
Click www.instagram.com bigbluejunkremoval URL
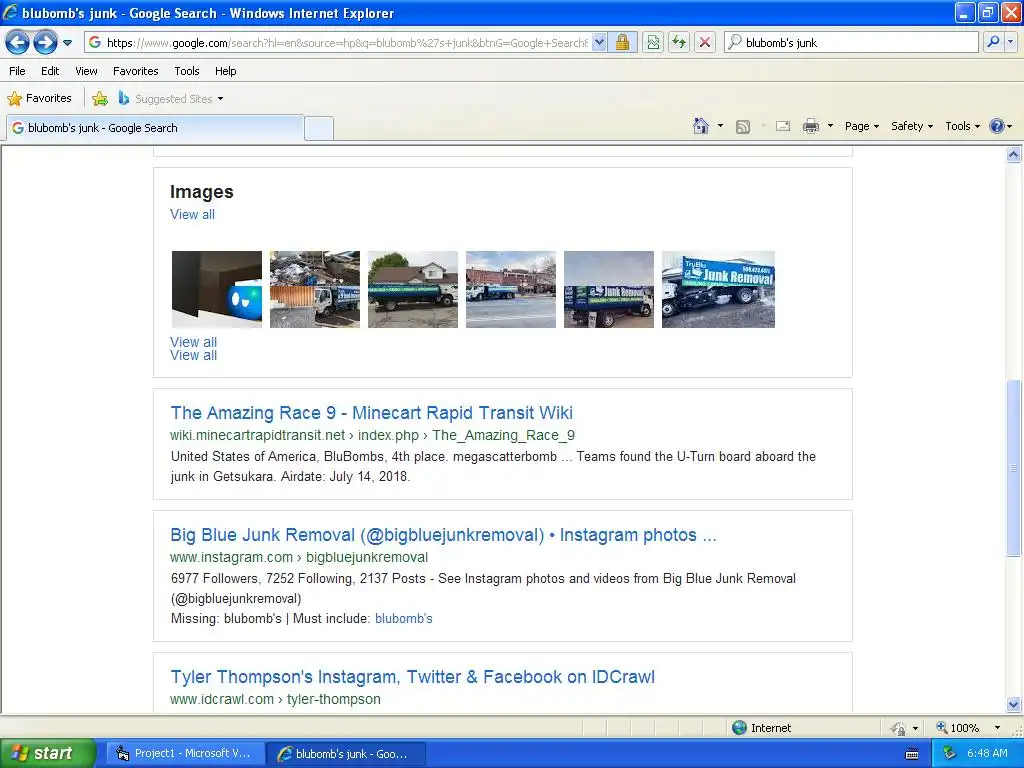click(x=299, y=557)
